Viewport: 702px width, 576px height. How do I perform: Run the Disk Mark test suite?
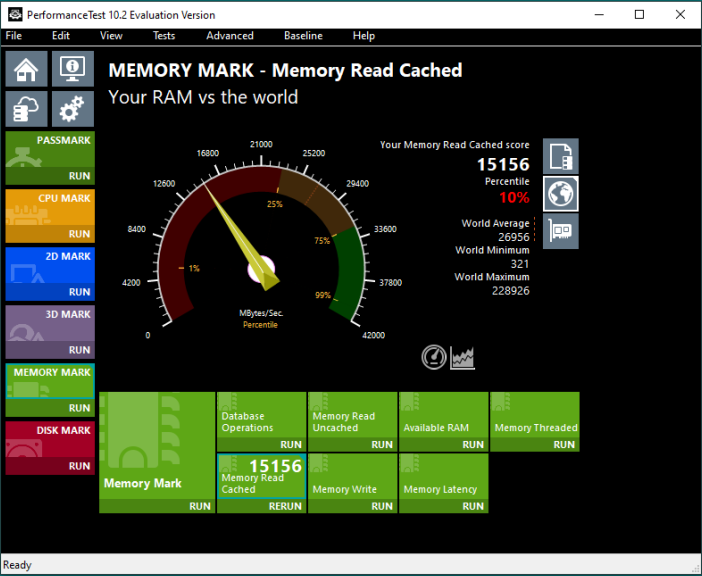click(x=50, y=466)
